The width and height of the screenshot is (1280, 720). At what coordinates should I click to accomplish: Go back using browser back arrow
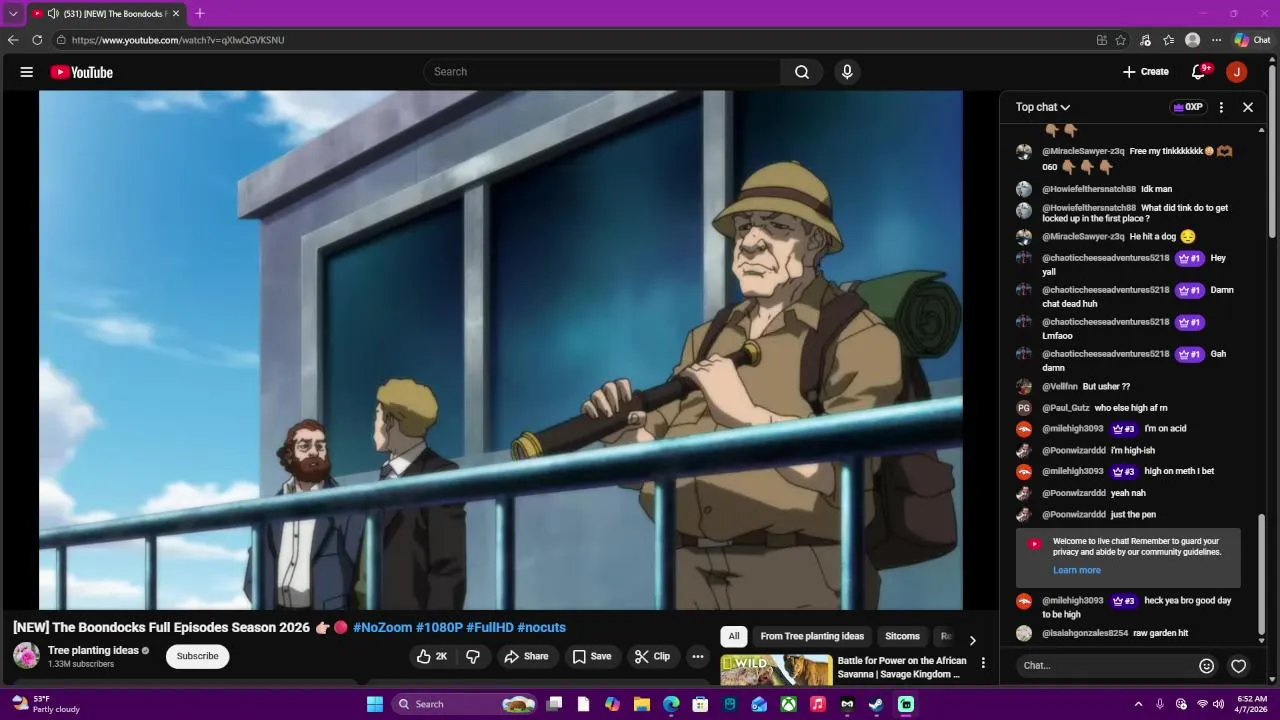coord(12,40)
